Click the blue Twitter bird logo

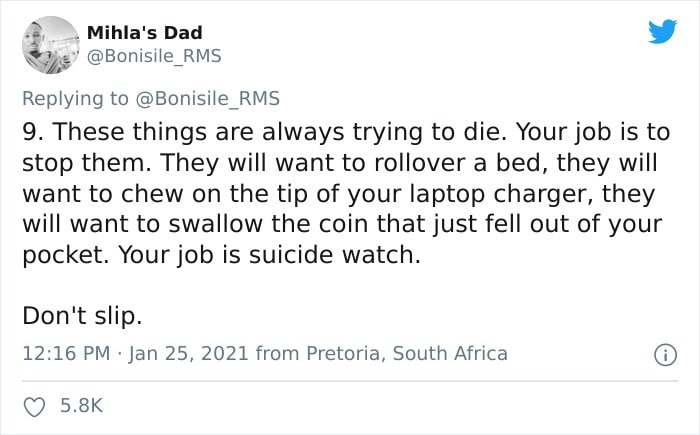pos(662,31)
